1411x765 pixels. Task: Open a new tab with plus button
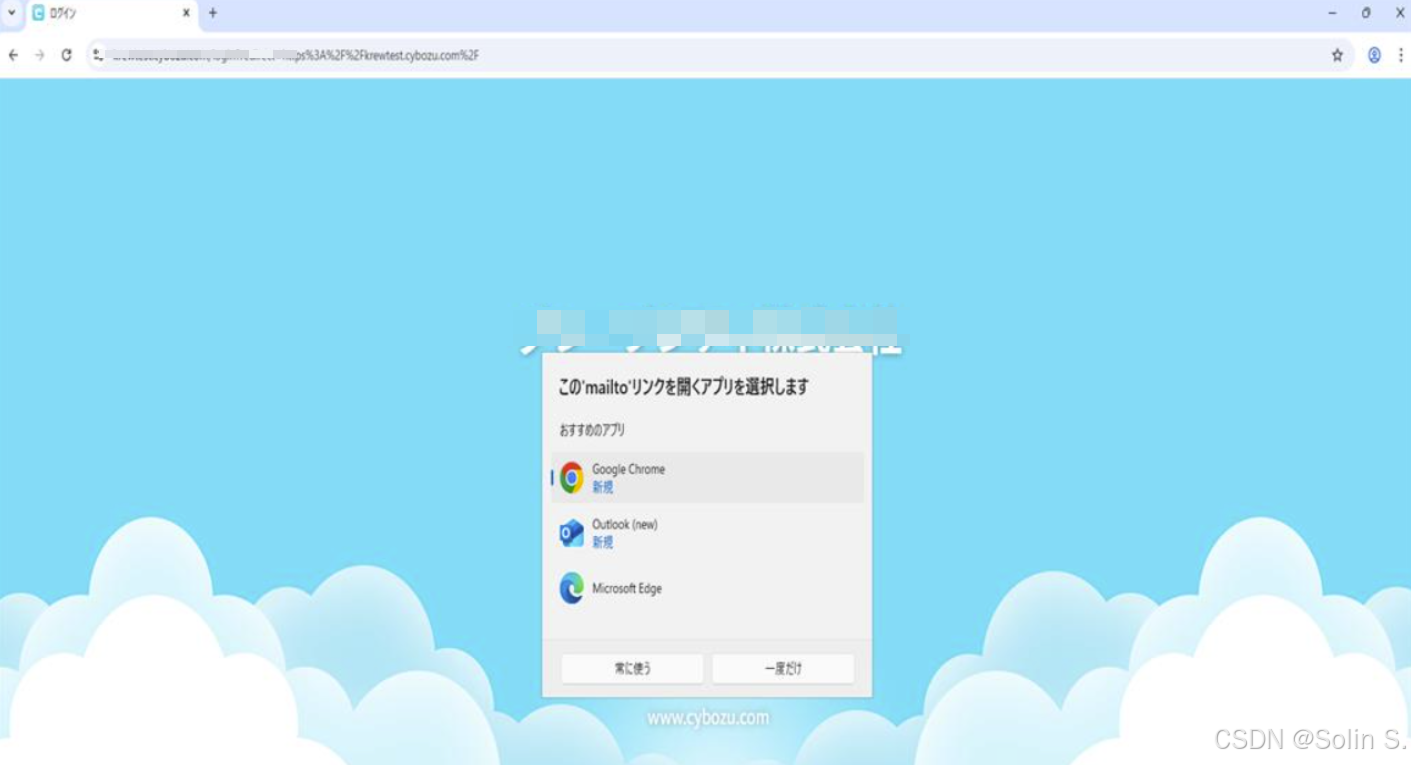[212, 13]
